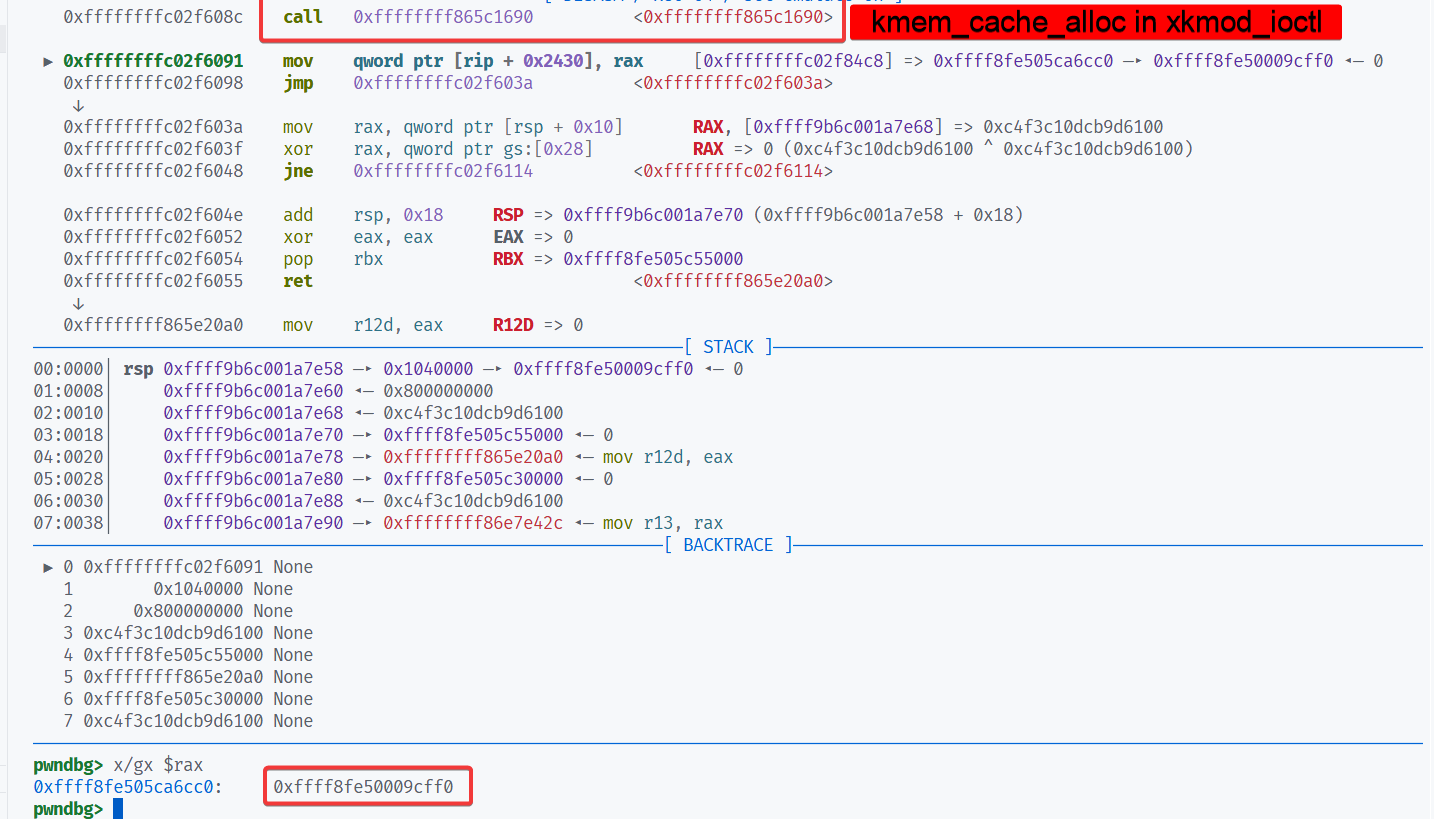Click the down arrow below the ret instruction
The width and height of the screenshot is (1434, 819).
79,303
